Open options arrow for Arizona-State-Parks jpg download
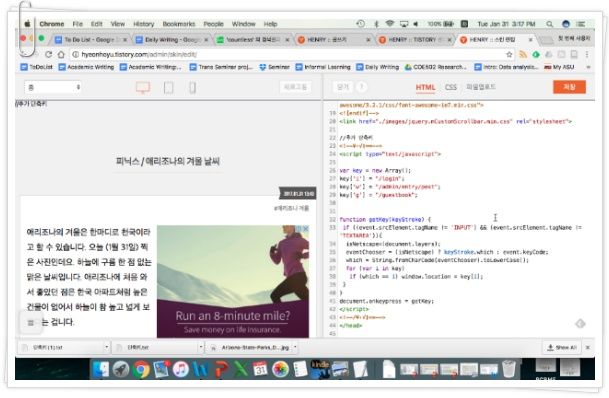Screen dimensions: 609x398 click(295, 347)
